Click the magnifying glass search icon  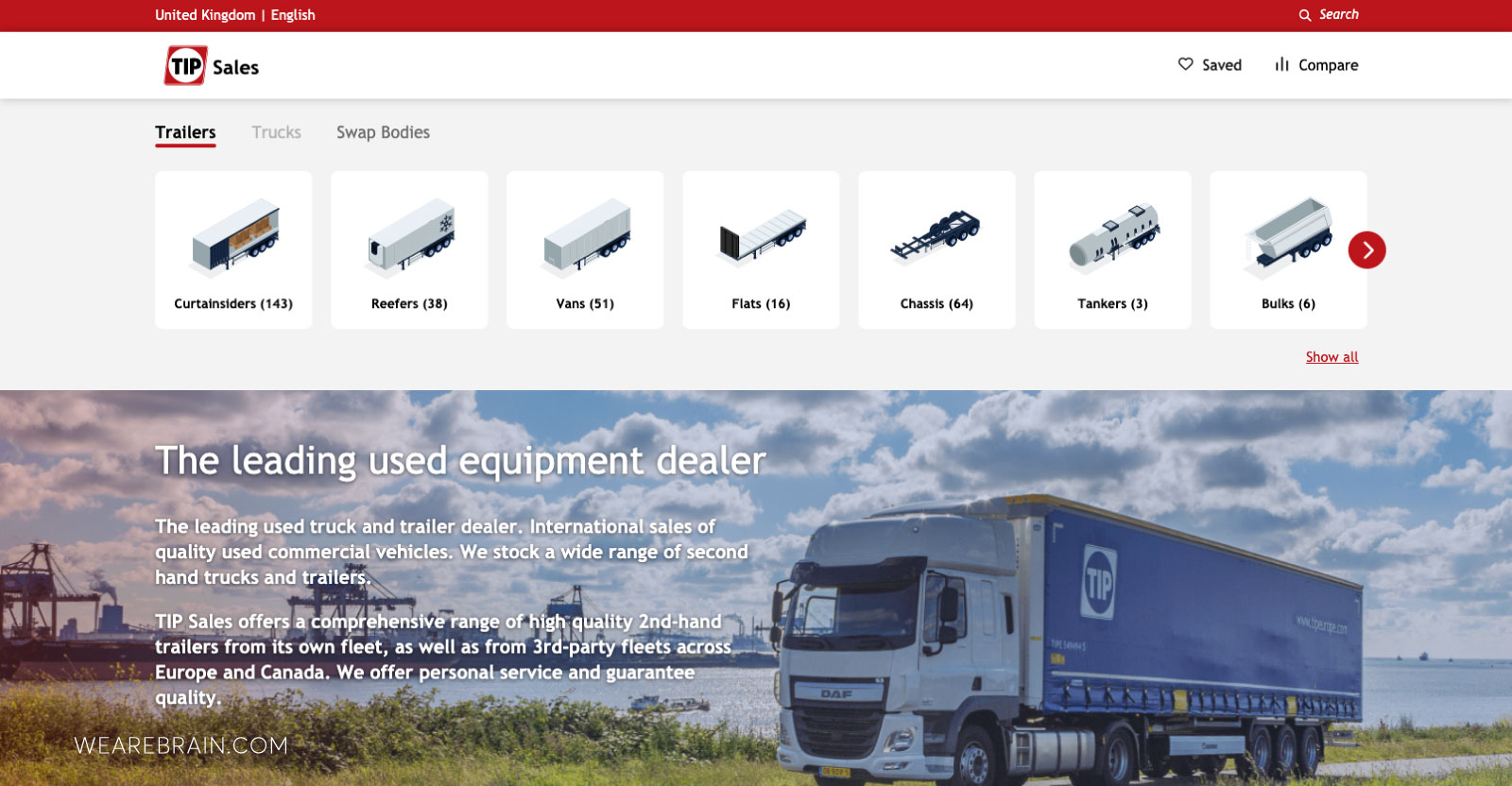pyautogui.click(x=1305, y=15)
